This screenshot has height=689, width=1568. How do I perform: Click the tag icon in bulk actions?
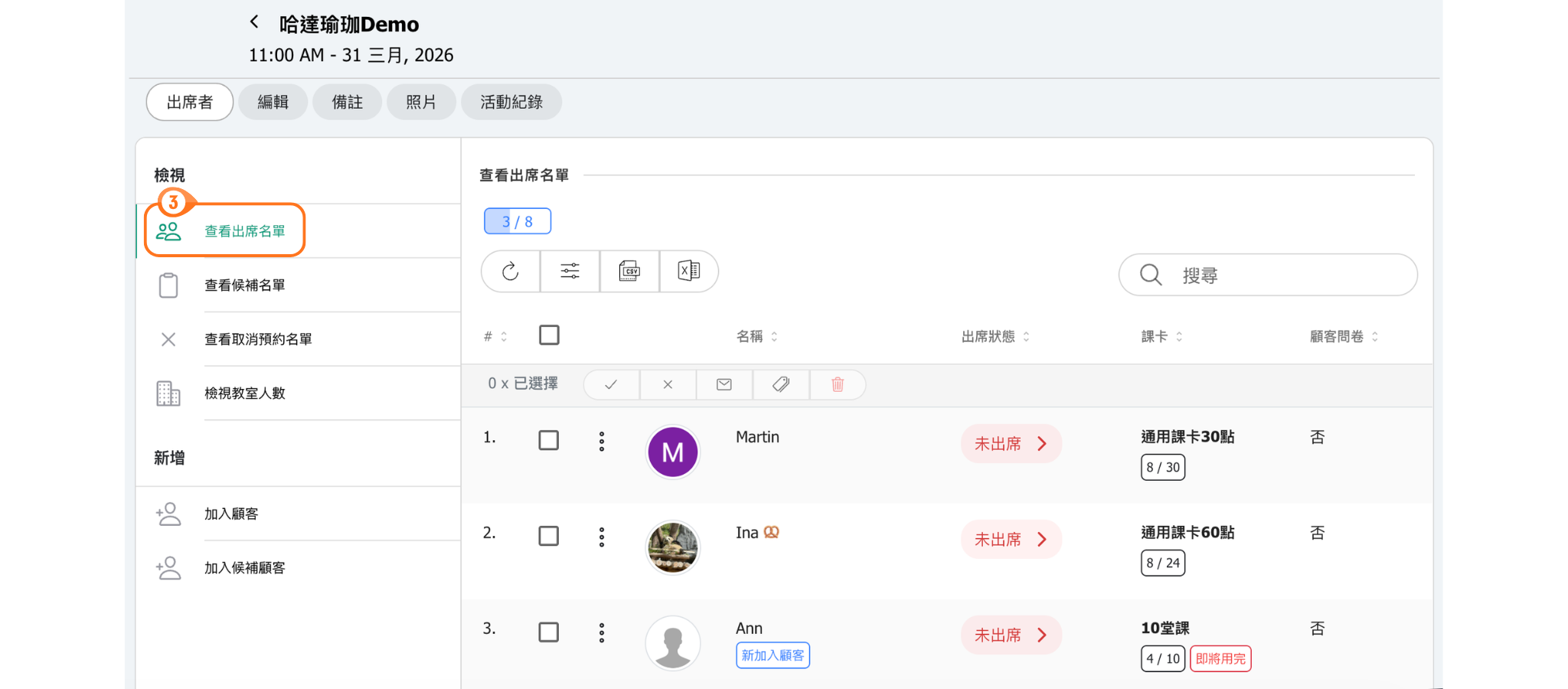(x=781, y=384)
